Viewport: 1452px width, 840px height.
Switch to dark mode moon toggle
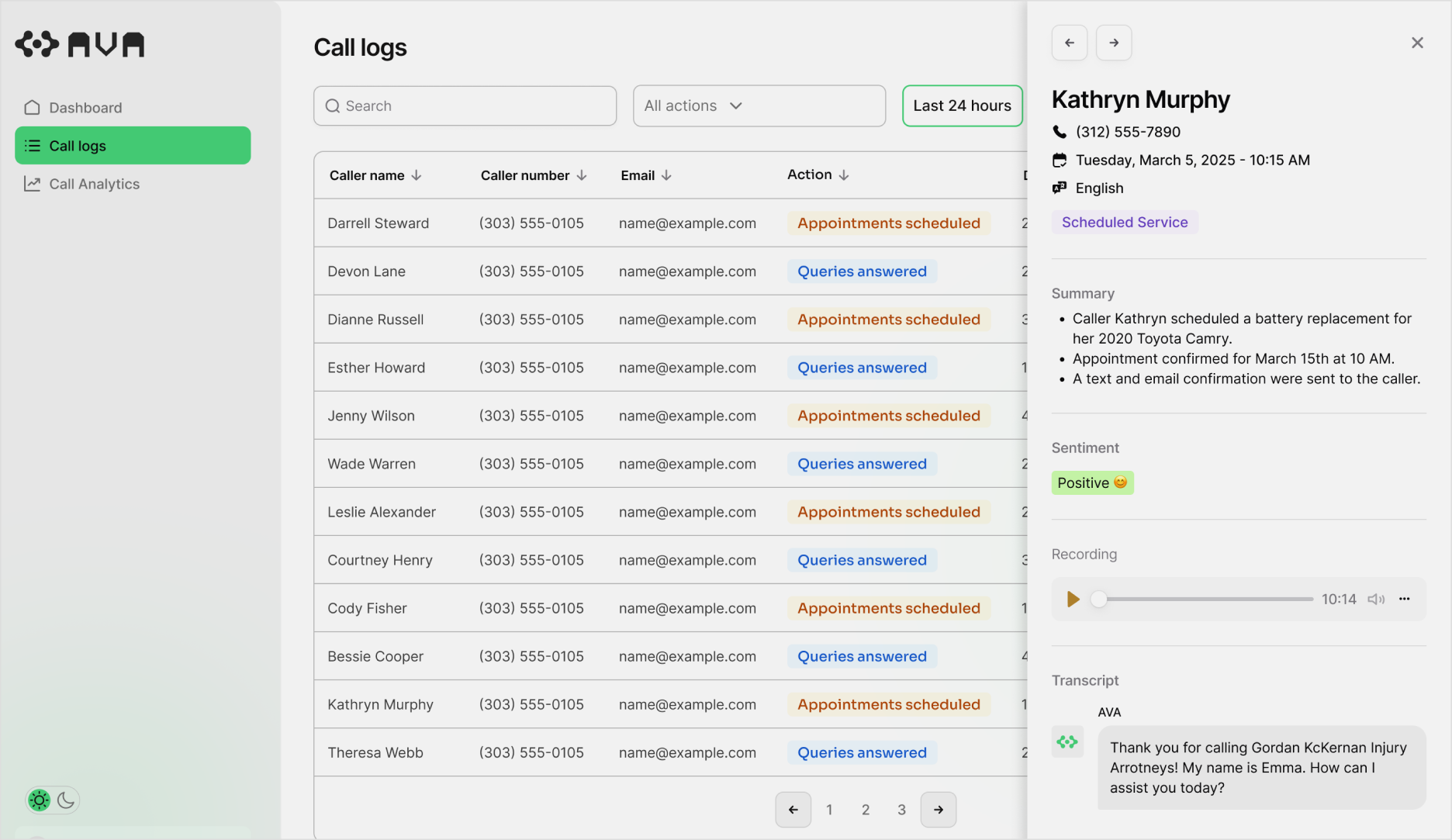(x=66, y=800)
